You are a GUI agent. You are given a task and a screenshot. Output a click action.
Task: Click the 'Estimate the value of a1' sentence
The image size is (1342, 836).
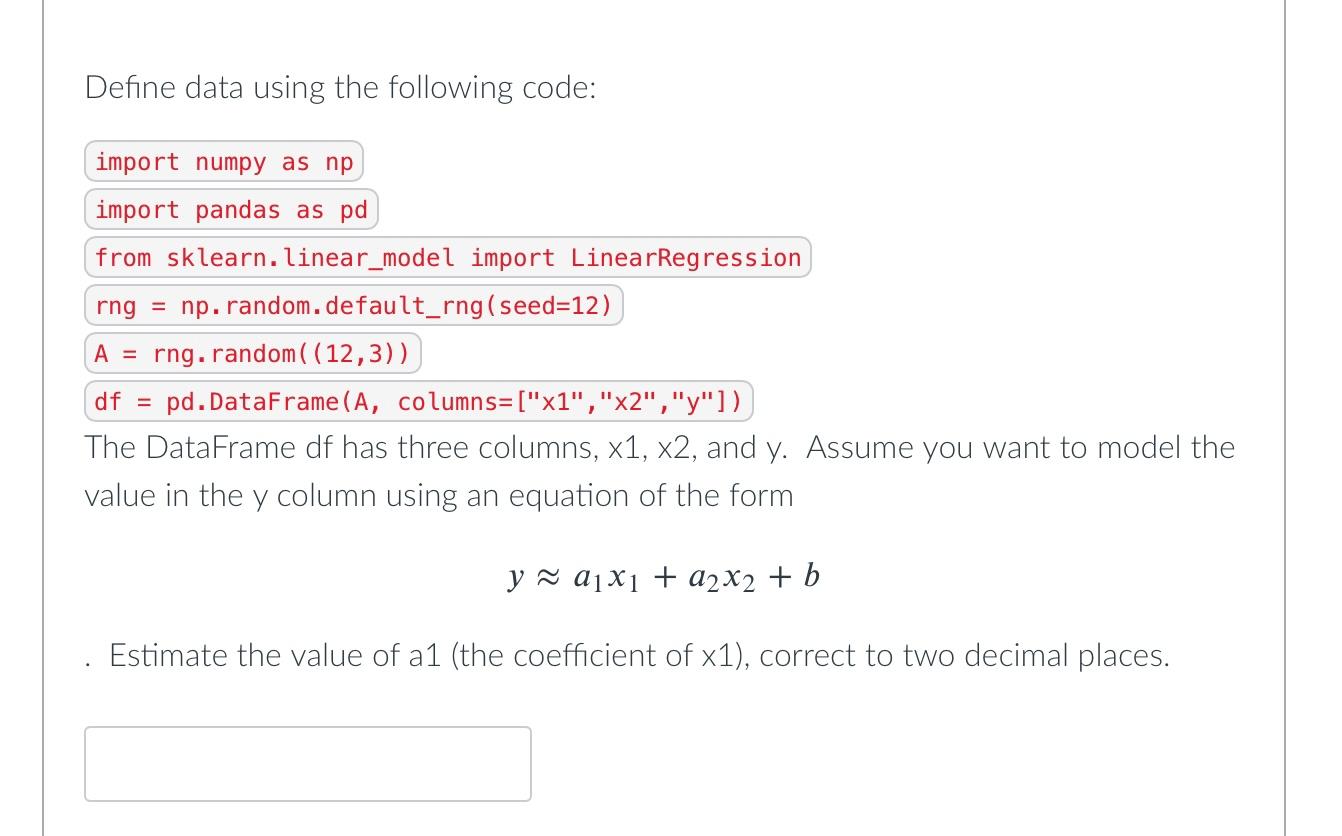(x=639, y=656)
